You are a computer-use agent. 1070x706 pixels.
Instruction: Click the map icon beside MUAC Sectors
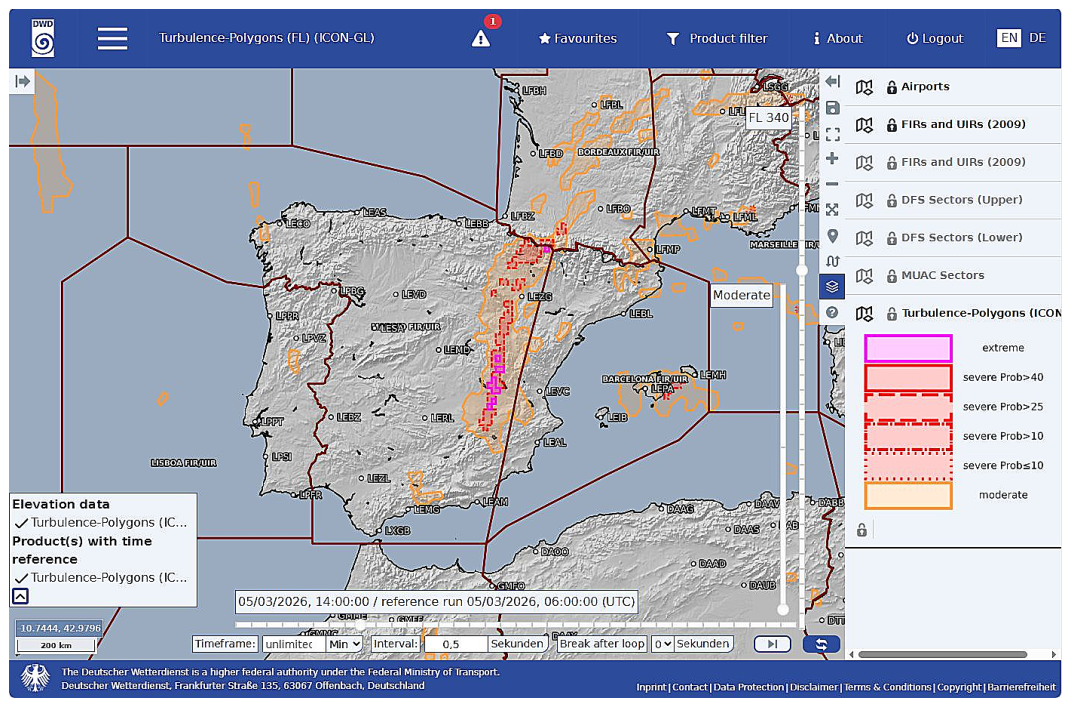click(x=864, y=276)
